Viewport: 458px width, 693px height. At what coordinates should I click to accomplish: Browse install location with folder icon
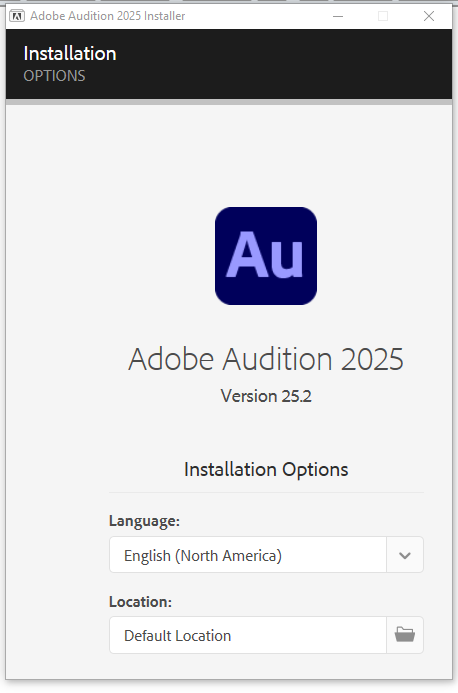tap(405, 635)
